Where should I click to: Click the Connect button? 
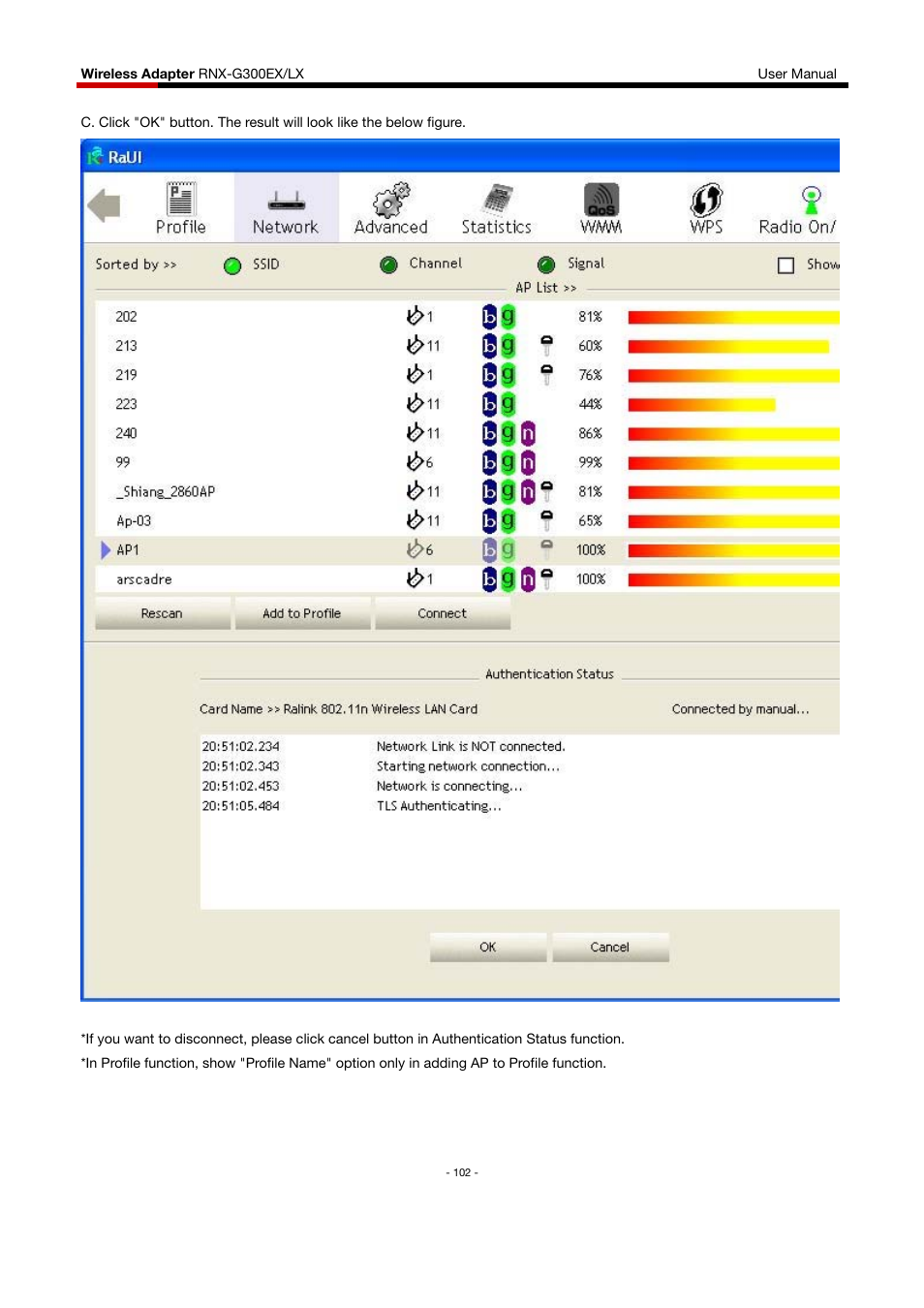click(x=442, y=613)
